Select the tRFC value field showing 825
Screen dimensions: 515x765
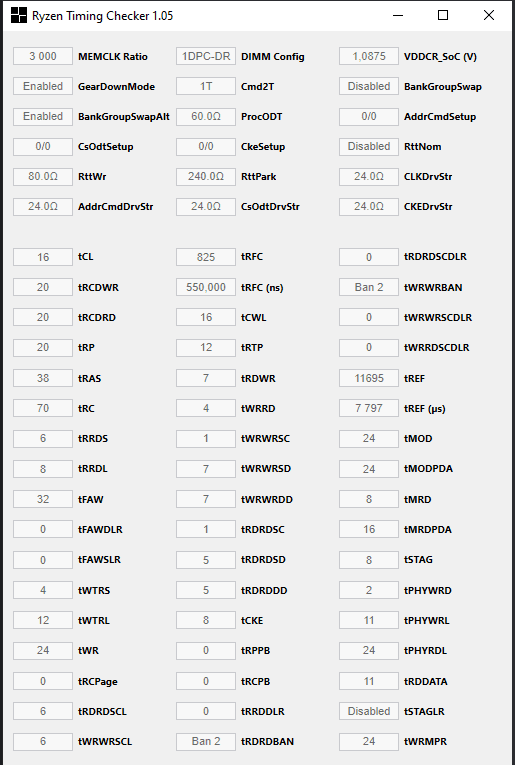coord(206,257)
